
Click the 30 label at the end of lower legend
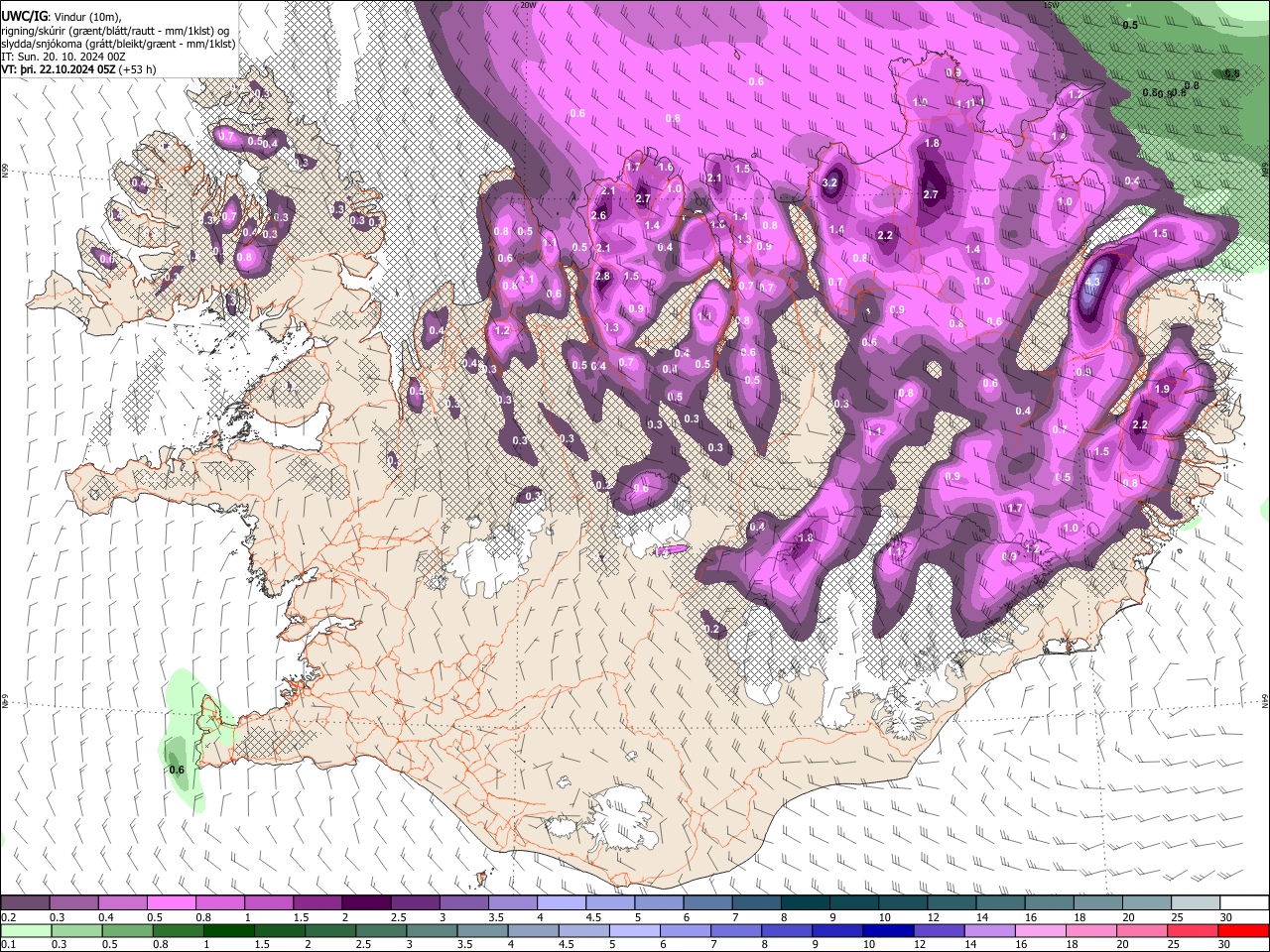[1222, 944]
